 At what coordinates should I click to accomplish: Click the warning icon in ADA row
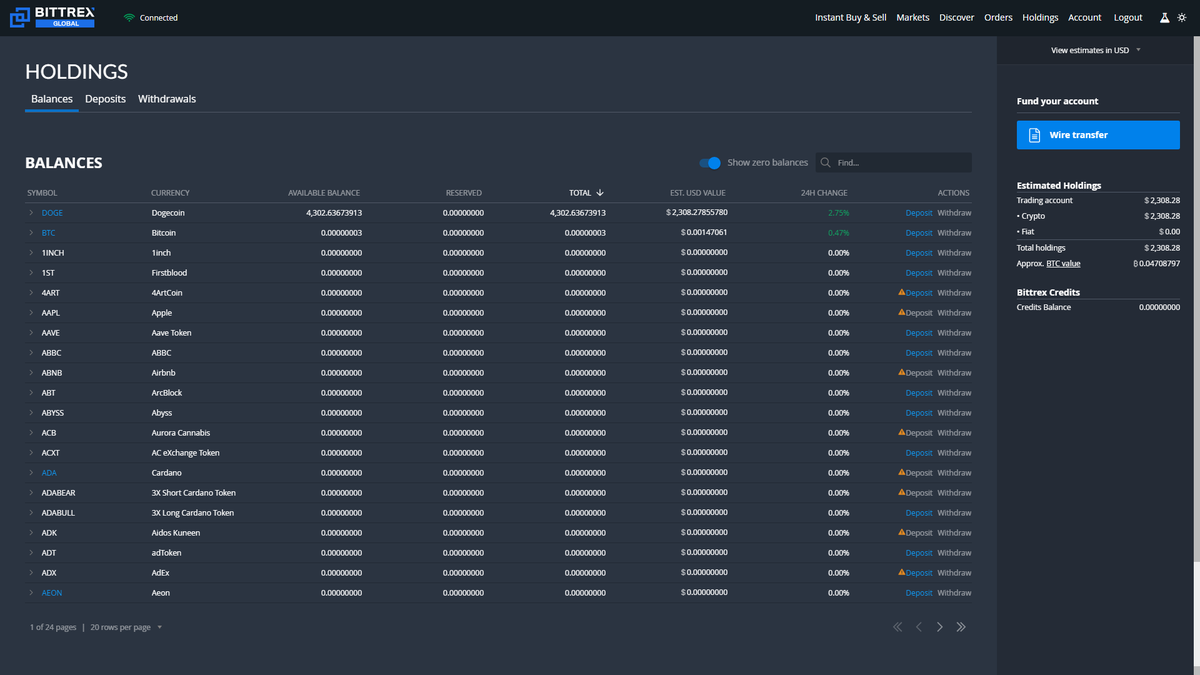[901, 472]
